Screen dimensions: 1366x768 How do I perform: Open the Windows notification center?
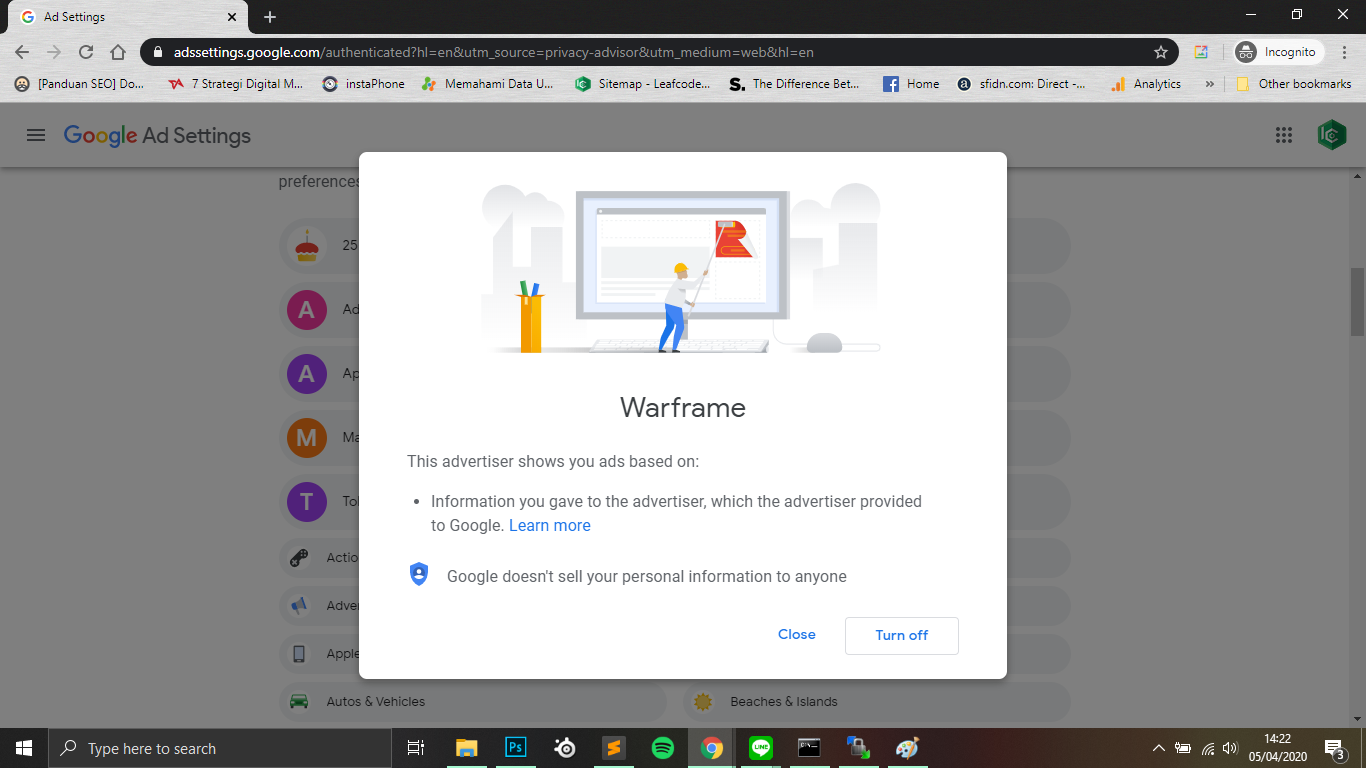tap(1334, 748)
